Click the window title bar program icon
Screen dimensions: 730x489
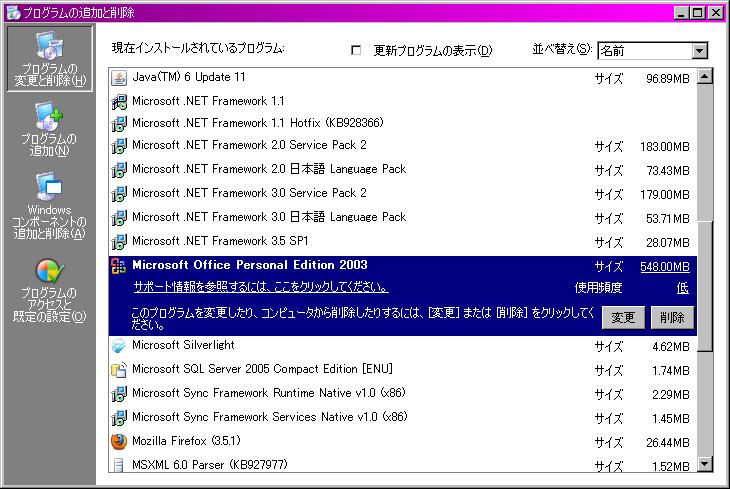[14, 13]
